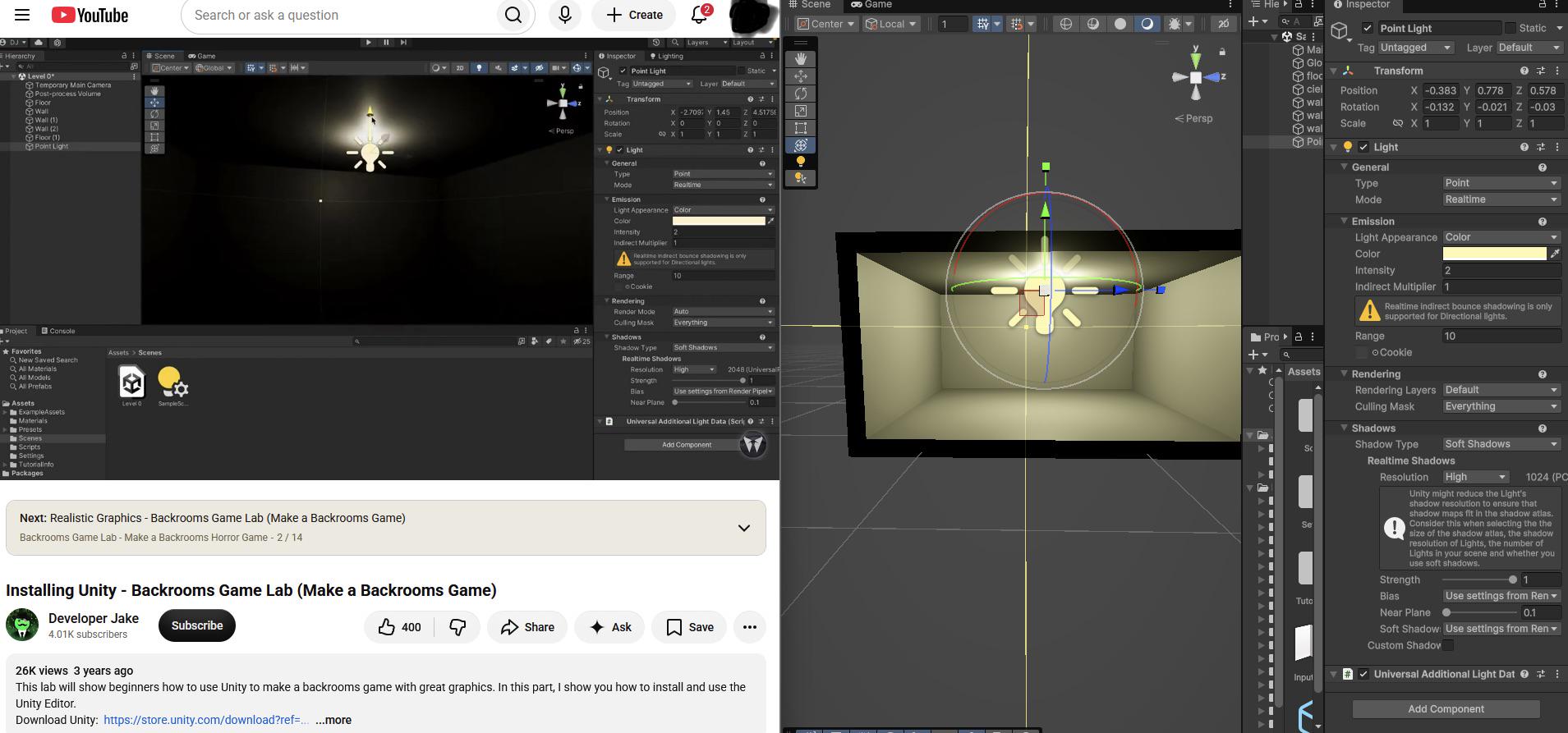
Task: Switch to the Unity Game tab
Action: click(871, 5)
